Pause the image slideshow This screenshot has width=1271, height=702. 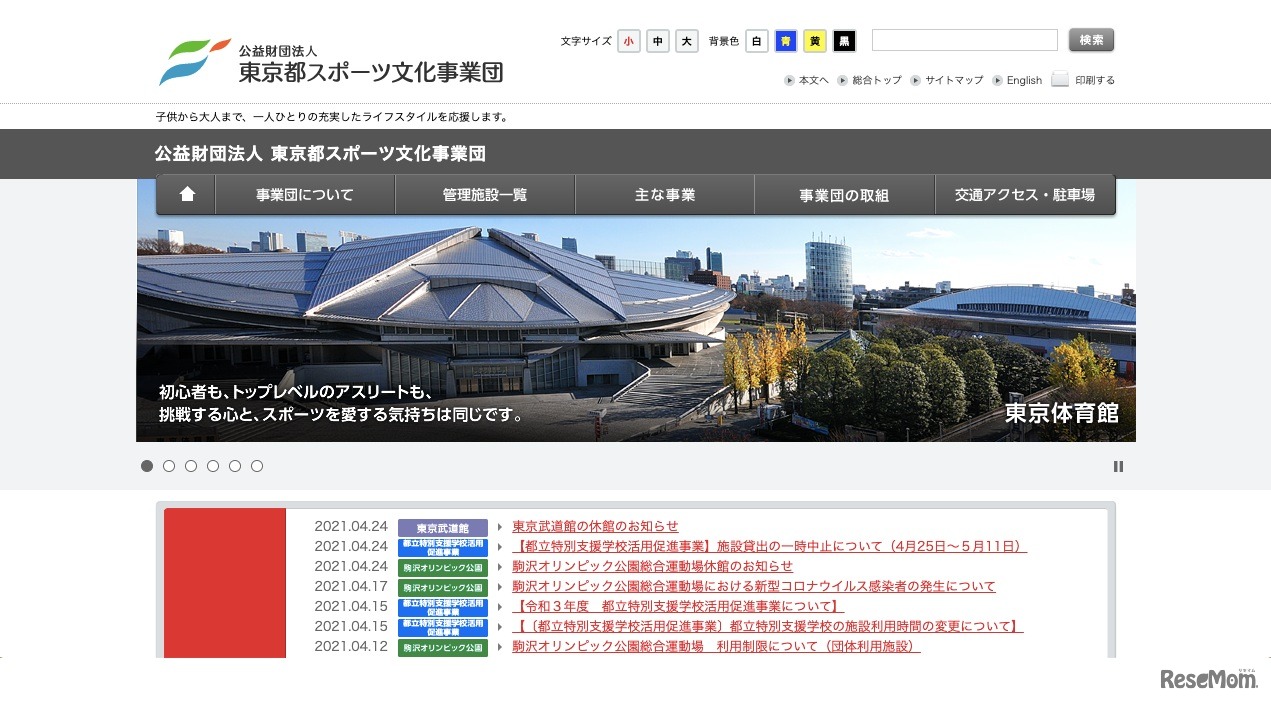pyautogui.click(x=1118, y=466)
